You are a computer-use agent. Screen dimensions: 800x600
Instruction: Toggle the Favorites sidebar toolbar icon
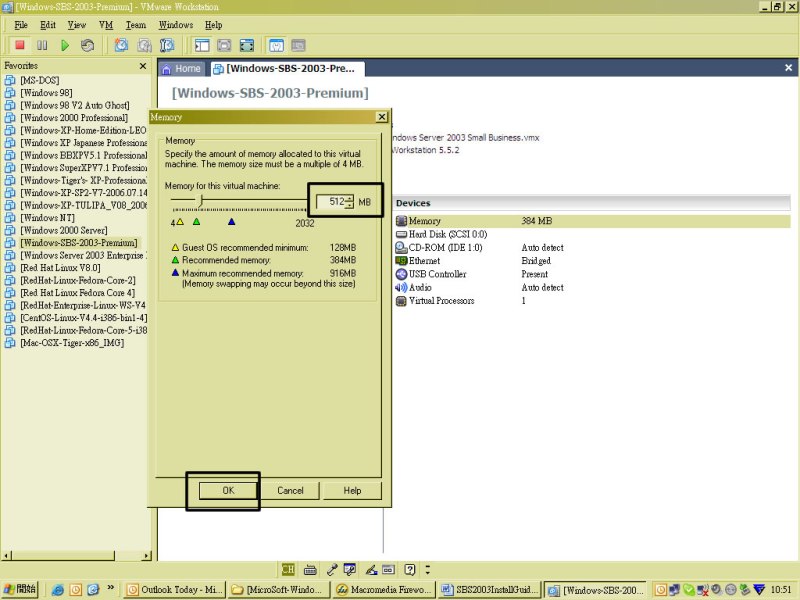[x=202, y=45]
